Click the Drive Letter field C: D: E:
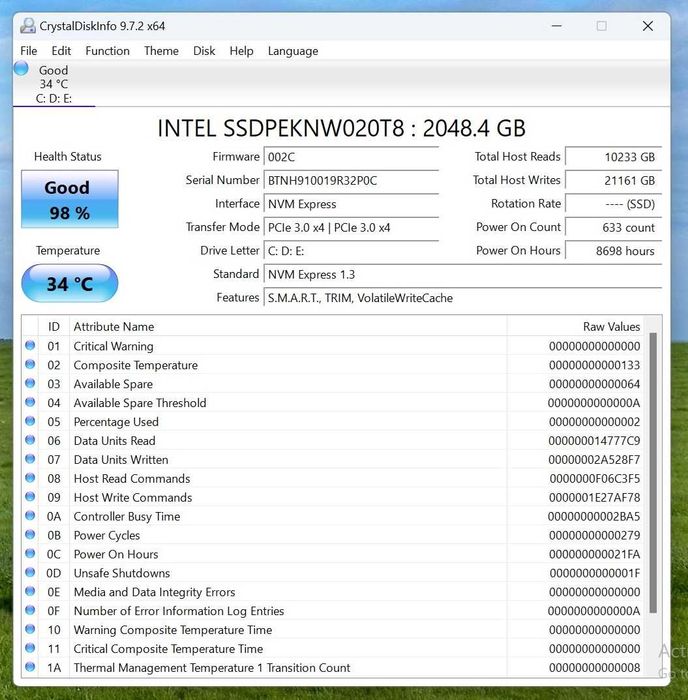The width and height of the screenshot is (688, 700). tap(351, 251)
